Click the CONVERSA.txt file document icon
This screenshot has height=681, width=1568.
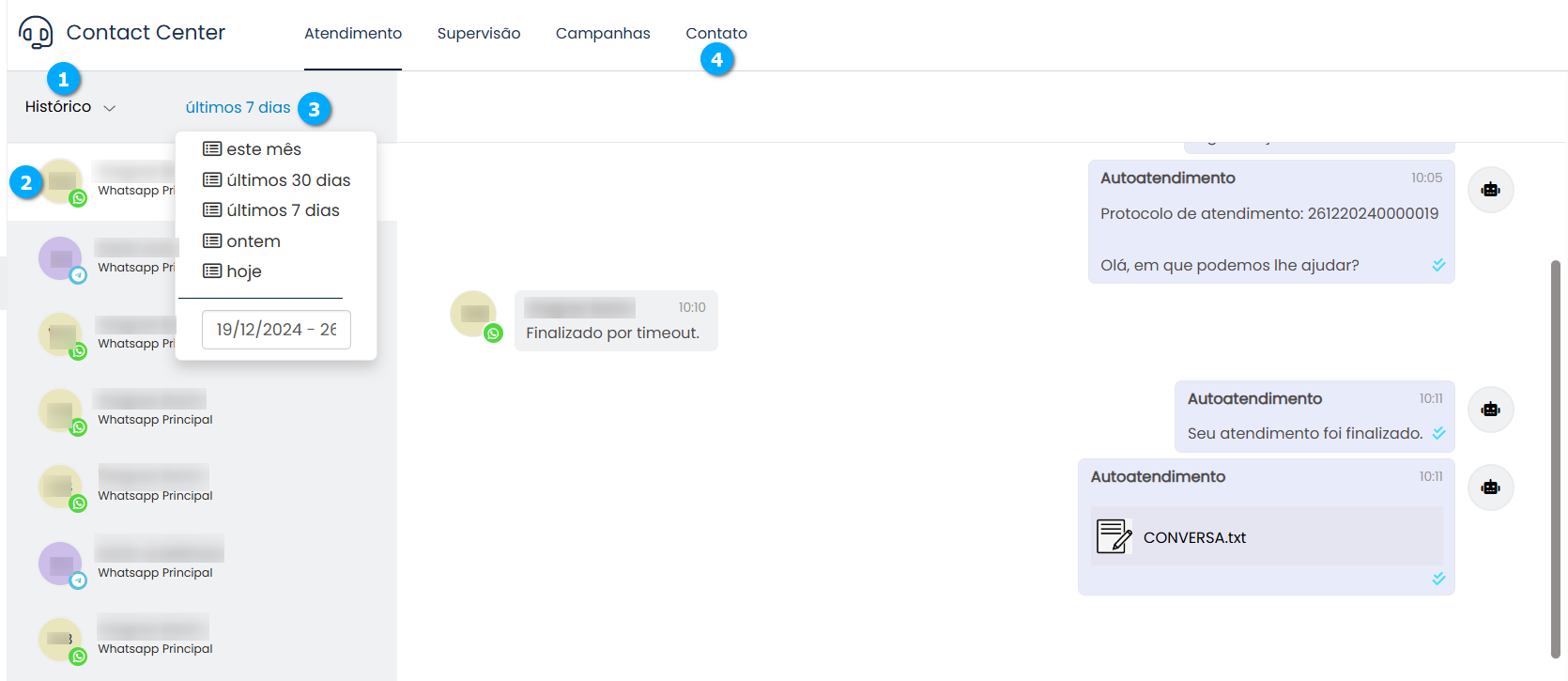1114,536
